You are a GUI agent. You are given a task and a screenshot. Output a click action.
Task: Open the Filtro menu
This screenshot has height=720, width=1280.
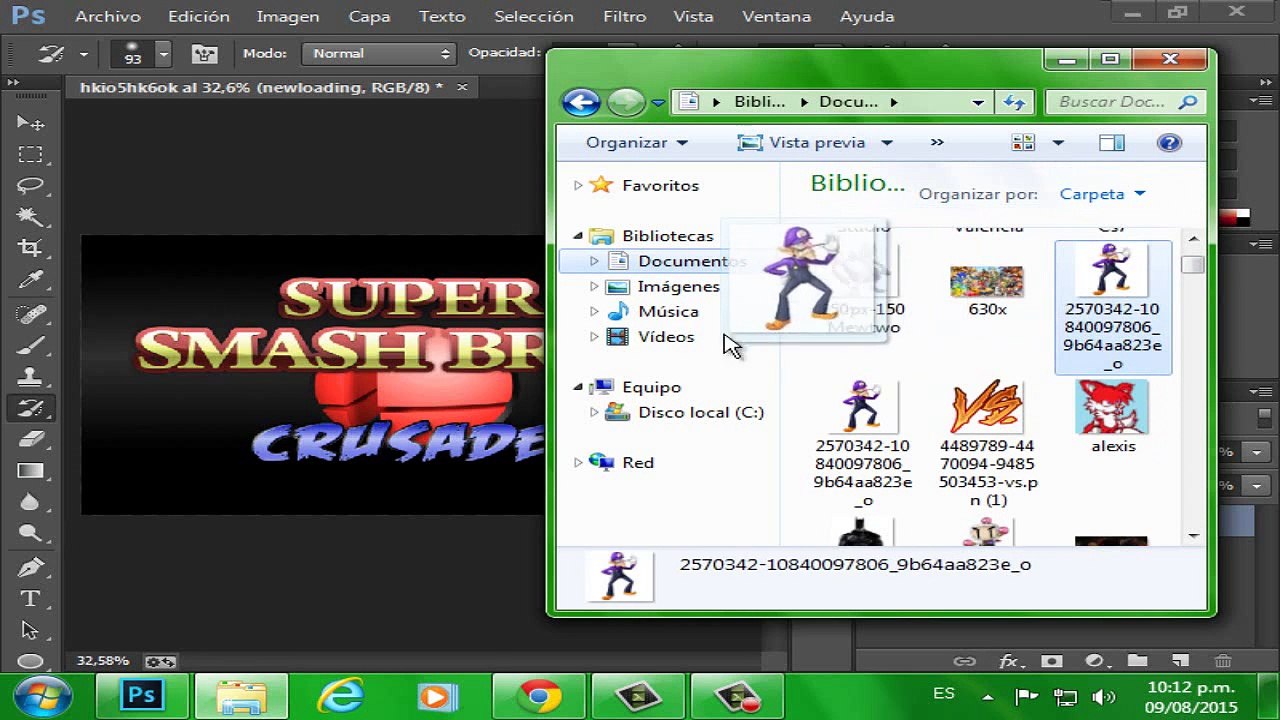(x=624, y=17)
